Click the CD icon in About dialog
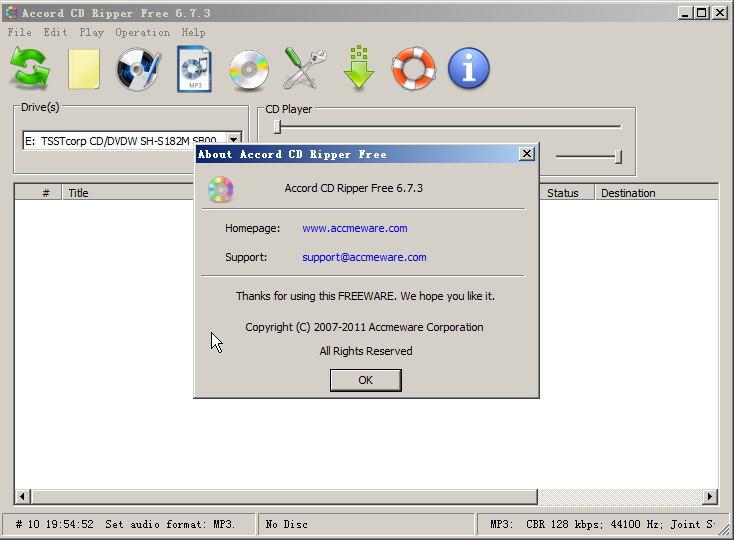This screenshot has width=734, height=540. coord(221,190)
